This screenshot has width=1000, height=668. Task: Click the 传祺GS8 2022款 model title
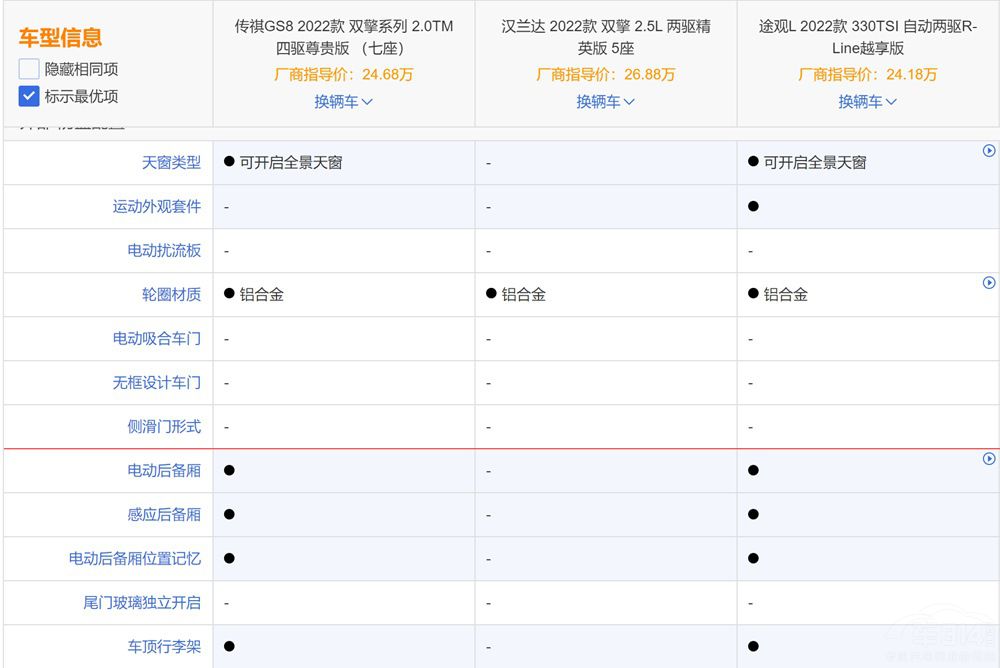pyautogui.click(x=343, y=37)
